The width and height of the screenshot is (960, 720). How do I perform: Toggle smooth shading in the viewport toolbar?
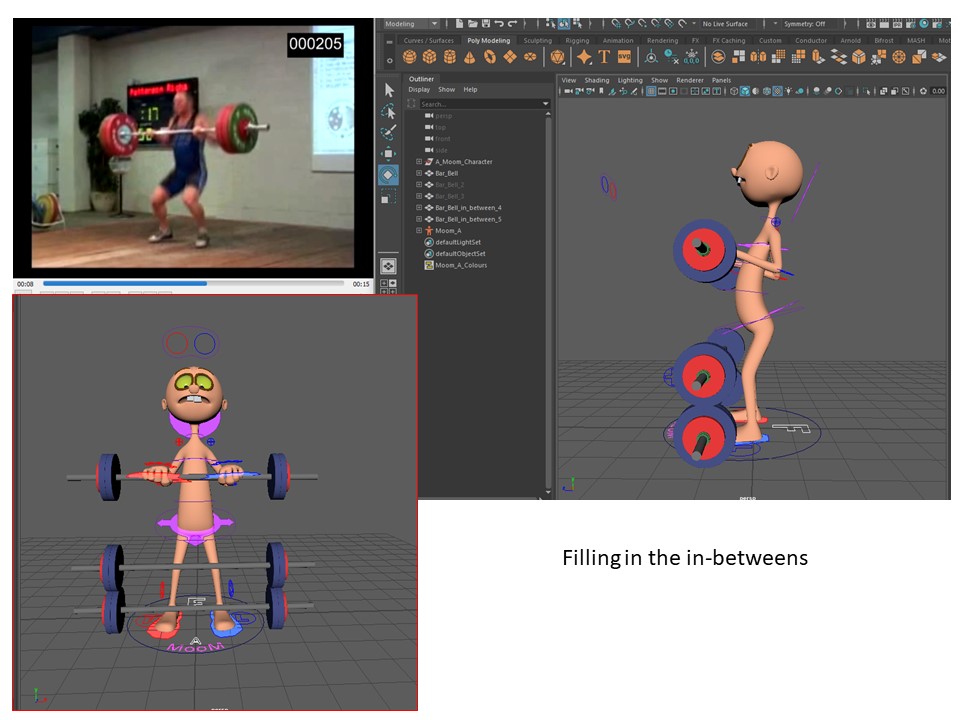[x=744, y=89]
